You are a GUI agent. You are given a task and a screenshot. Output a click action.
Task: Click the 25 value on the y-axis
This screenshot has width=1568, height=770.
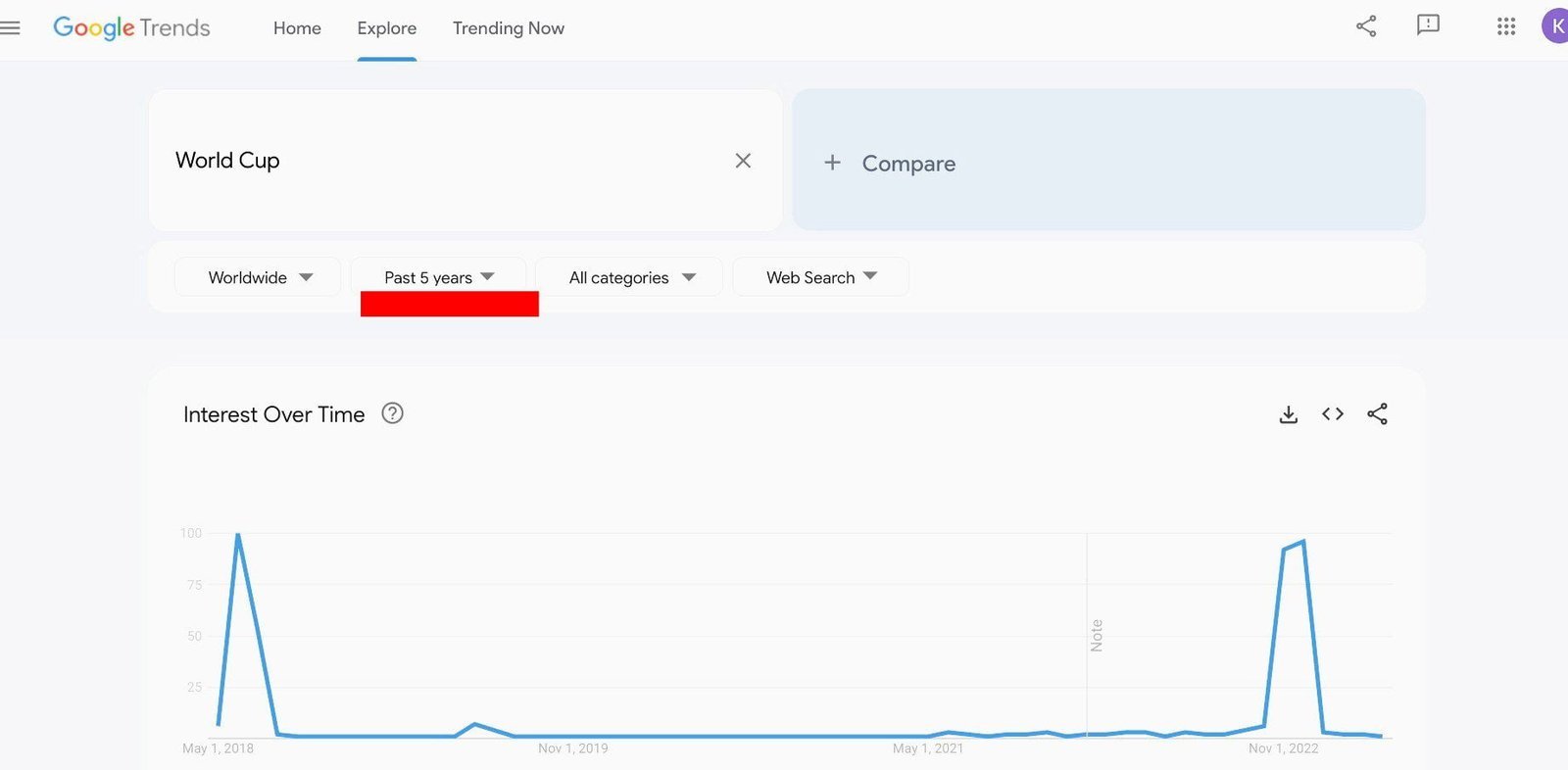194,687
